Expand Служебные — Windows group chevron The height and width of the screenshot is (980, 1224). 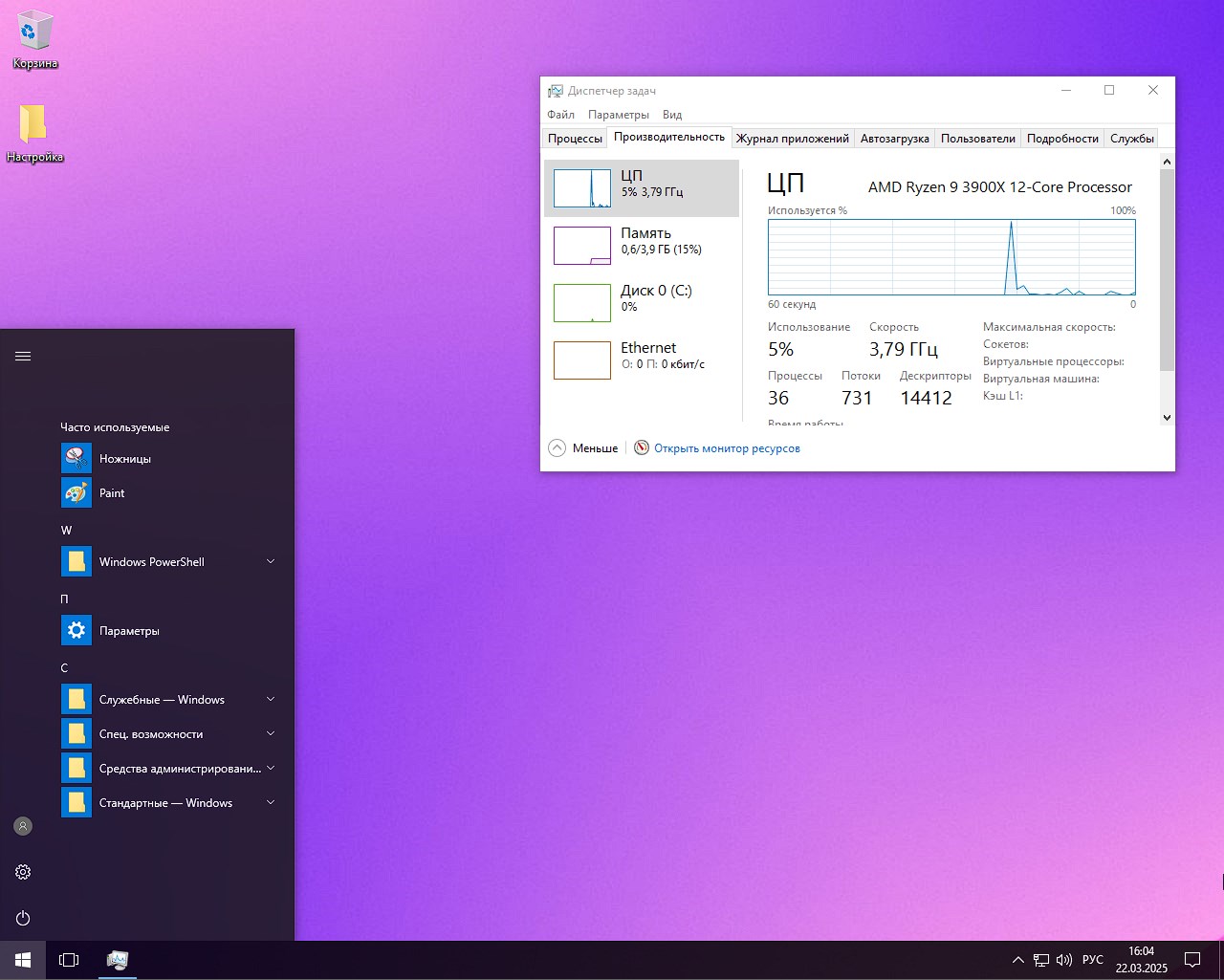coord(271,699)
